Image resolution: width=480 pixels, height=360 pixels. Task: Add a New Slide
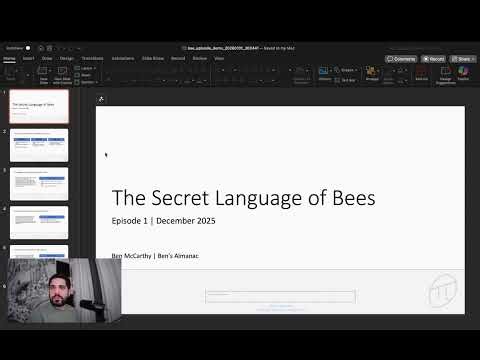click(44, 75)
